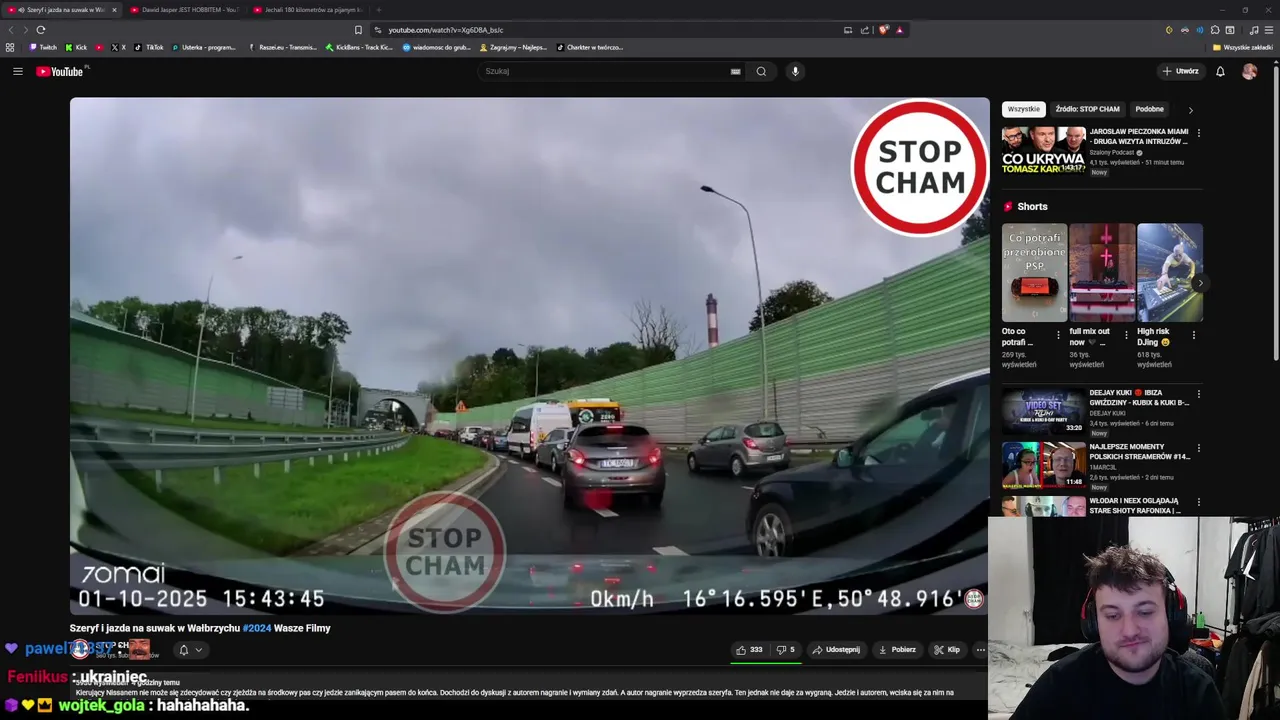Open the X bookmark

coord(118,47)
